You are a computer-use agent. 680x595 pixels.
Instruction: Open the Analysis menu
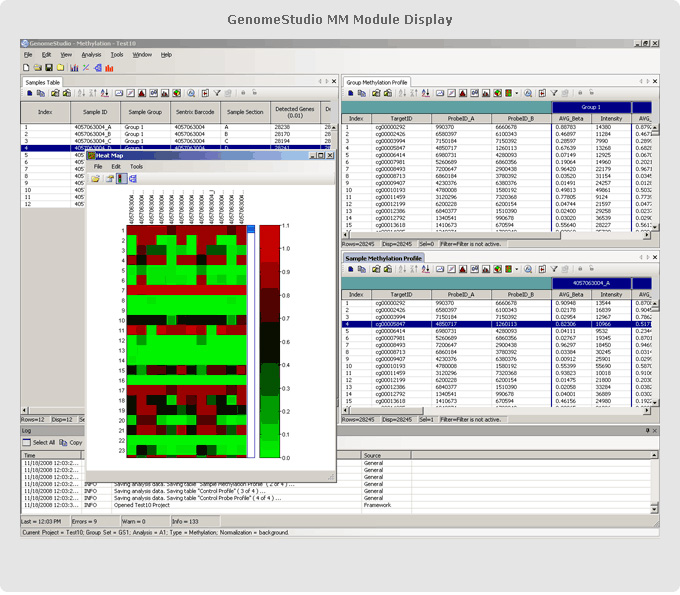pyautogui.click(x=91, y=54)
